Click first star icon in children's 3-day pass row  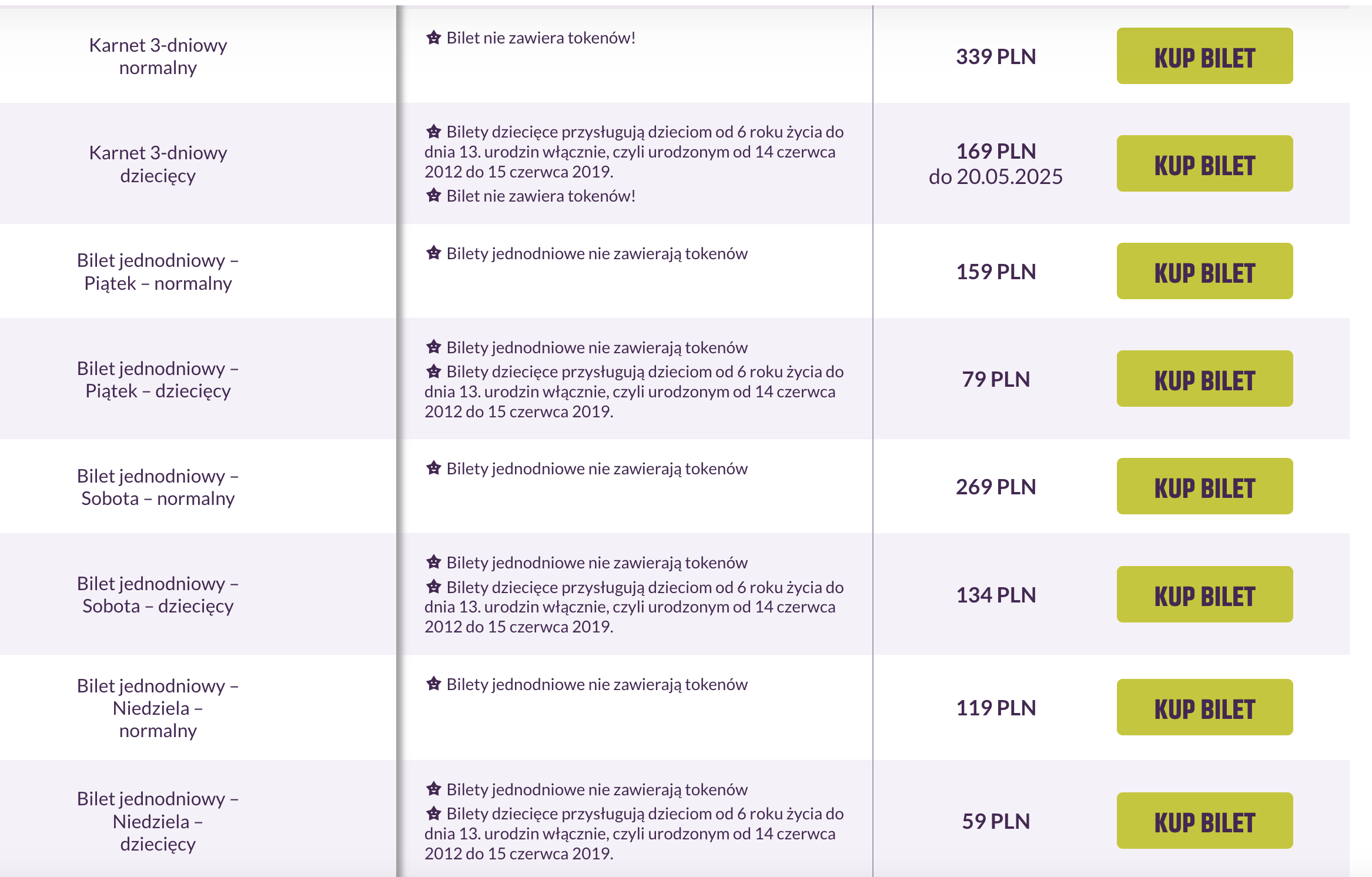[x=434, y=132]
